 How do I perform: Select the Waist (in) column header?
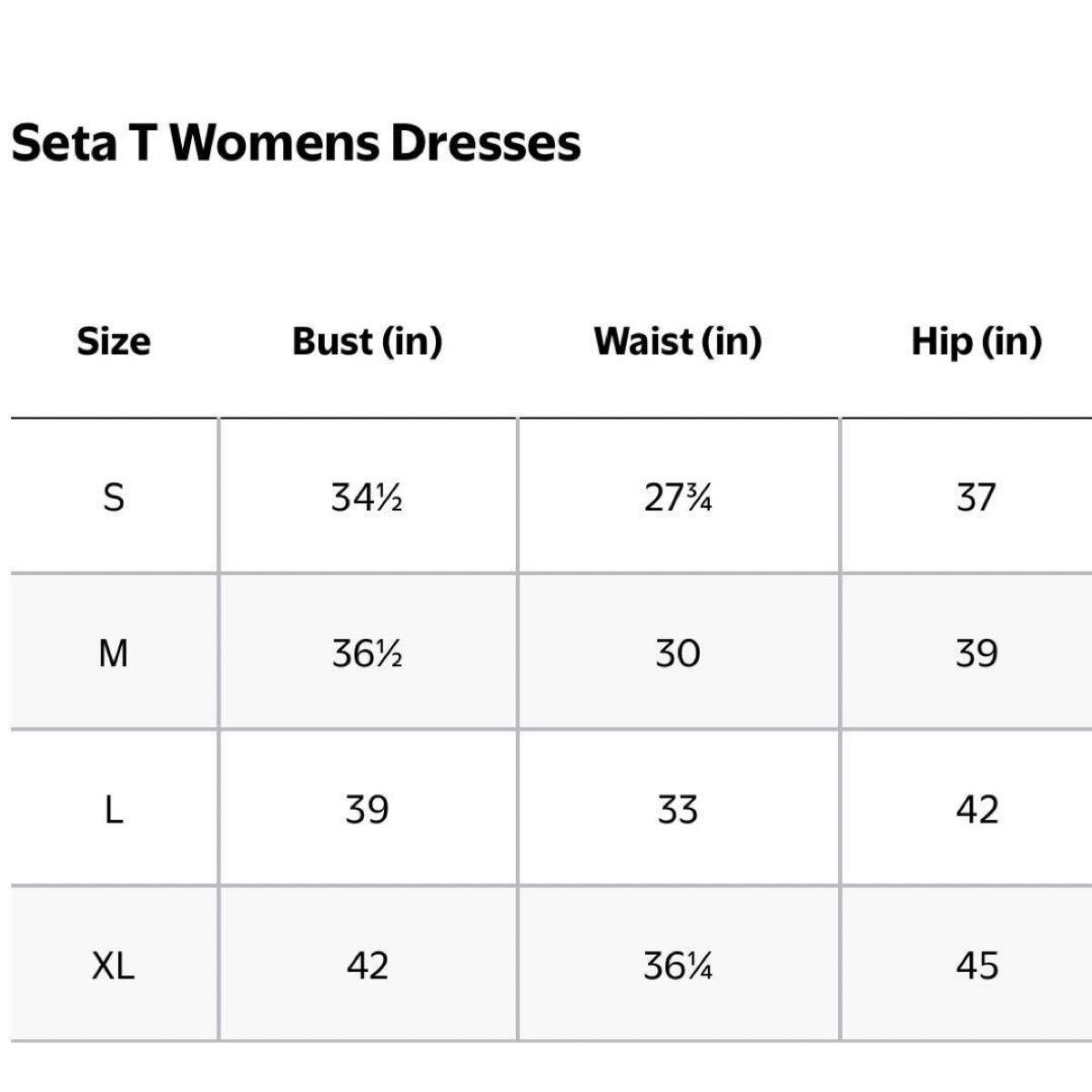coord(678,341)
